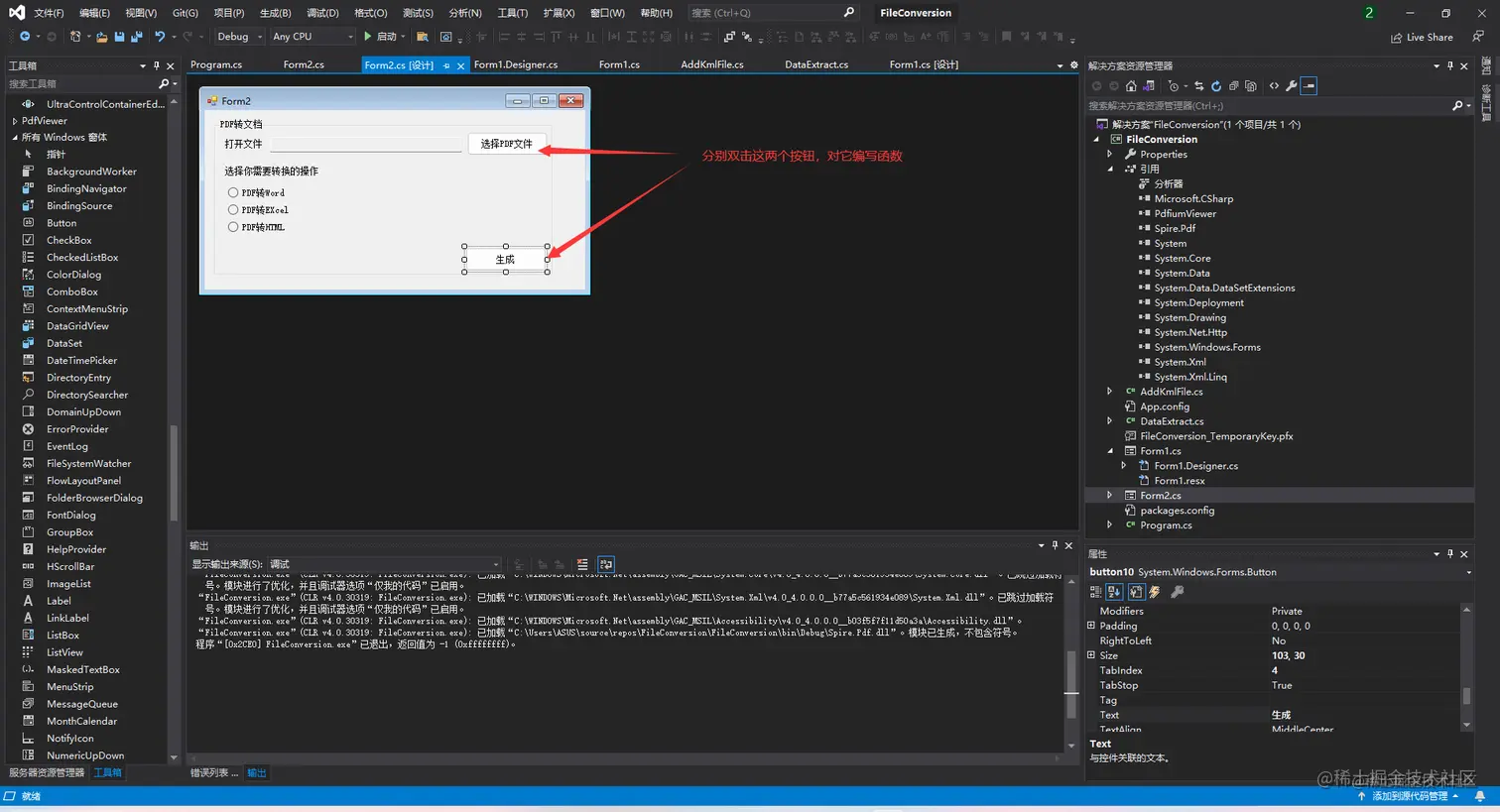
Task: Open the 文件(F) menu
Action: [49, 13]
